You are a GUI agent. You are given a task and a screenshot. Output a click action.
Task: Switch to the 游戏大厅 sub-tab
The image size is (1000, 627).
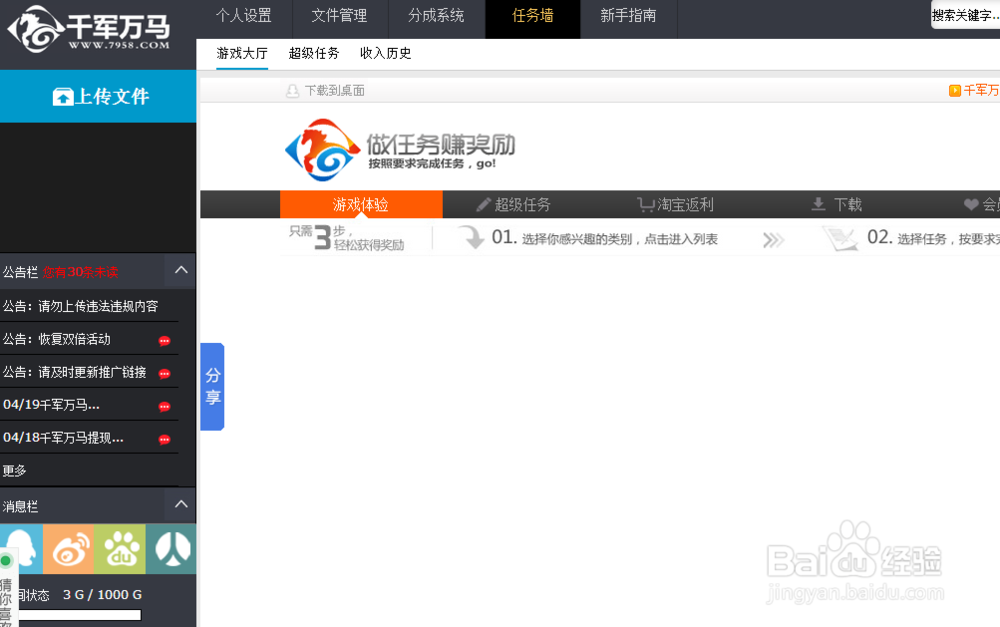(242, 54)
